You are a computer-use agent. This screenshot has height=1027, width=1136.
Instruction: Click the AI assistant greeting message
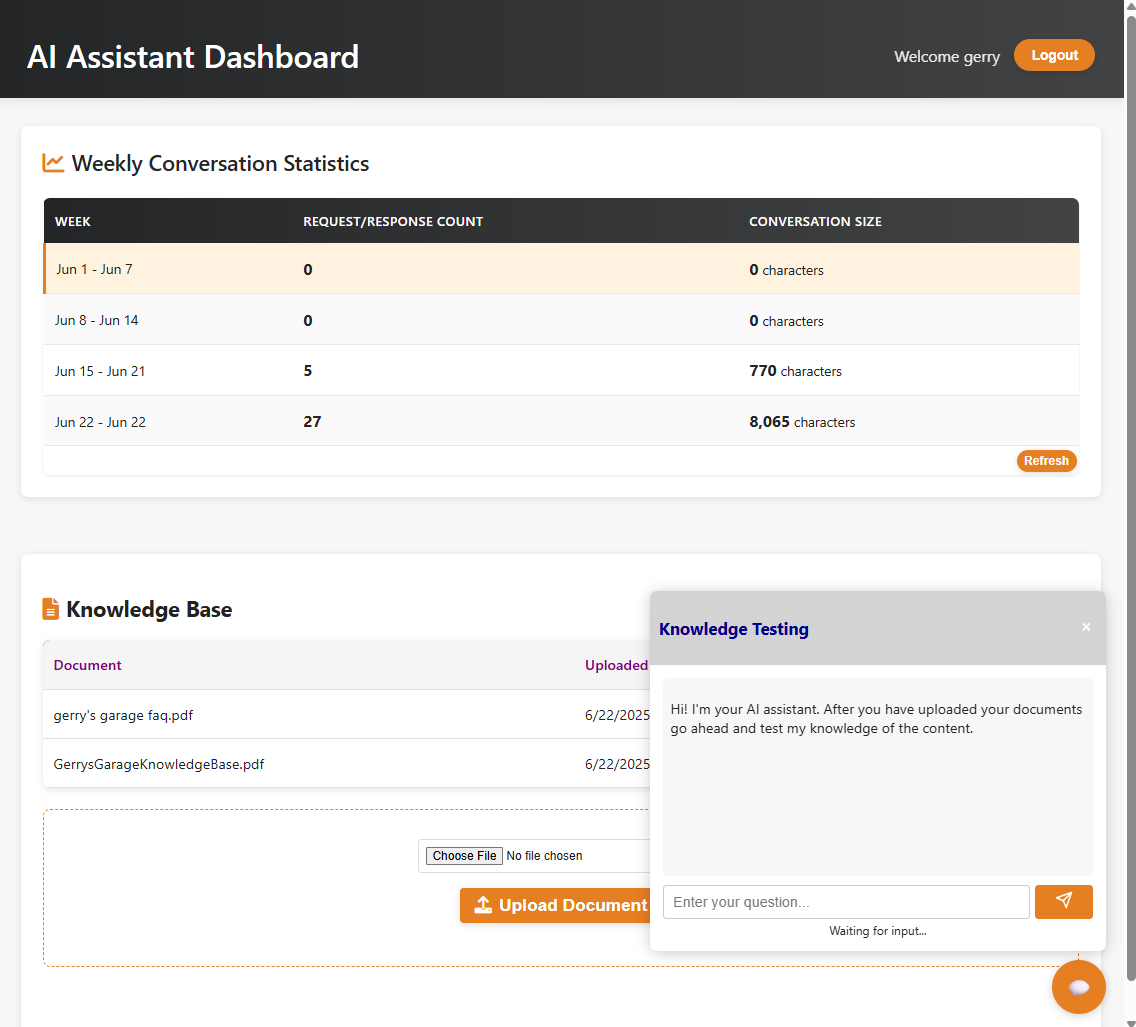tap(875, 718)
